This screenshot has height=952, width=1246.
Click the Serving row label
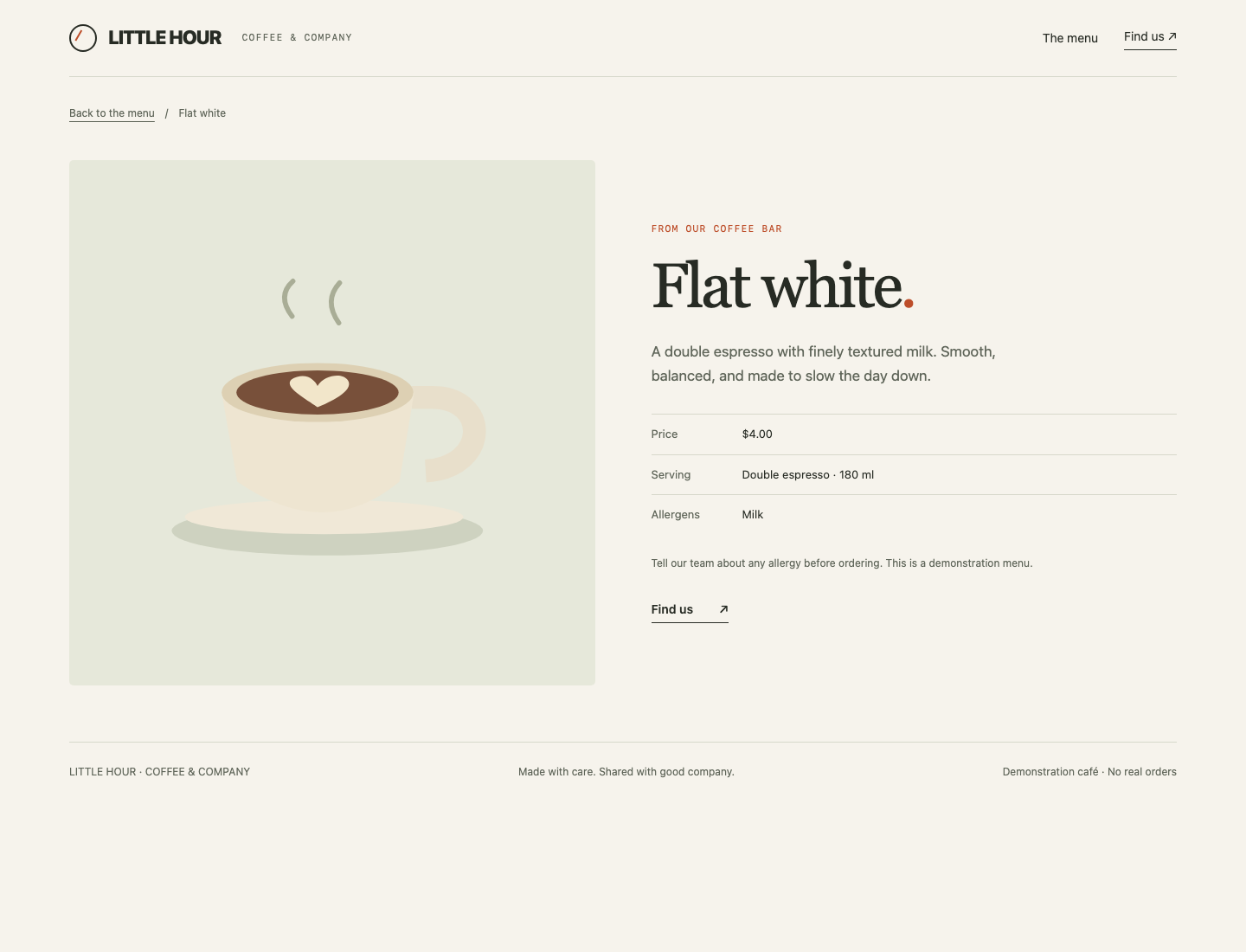point(671,475)
